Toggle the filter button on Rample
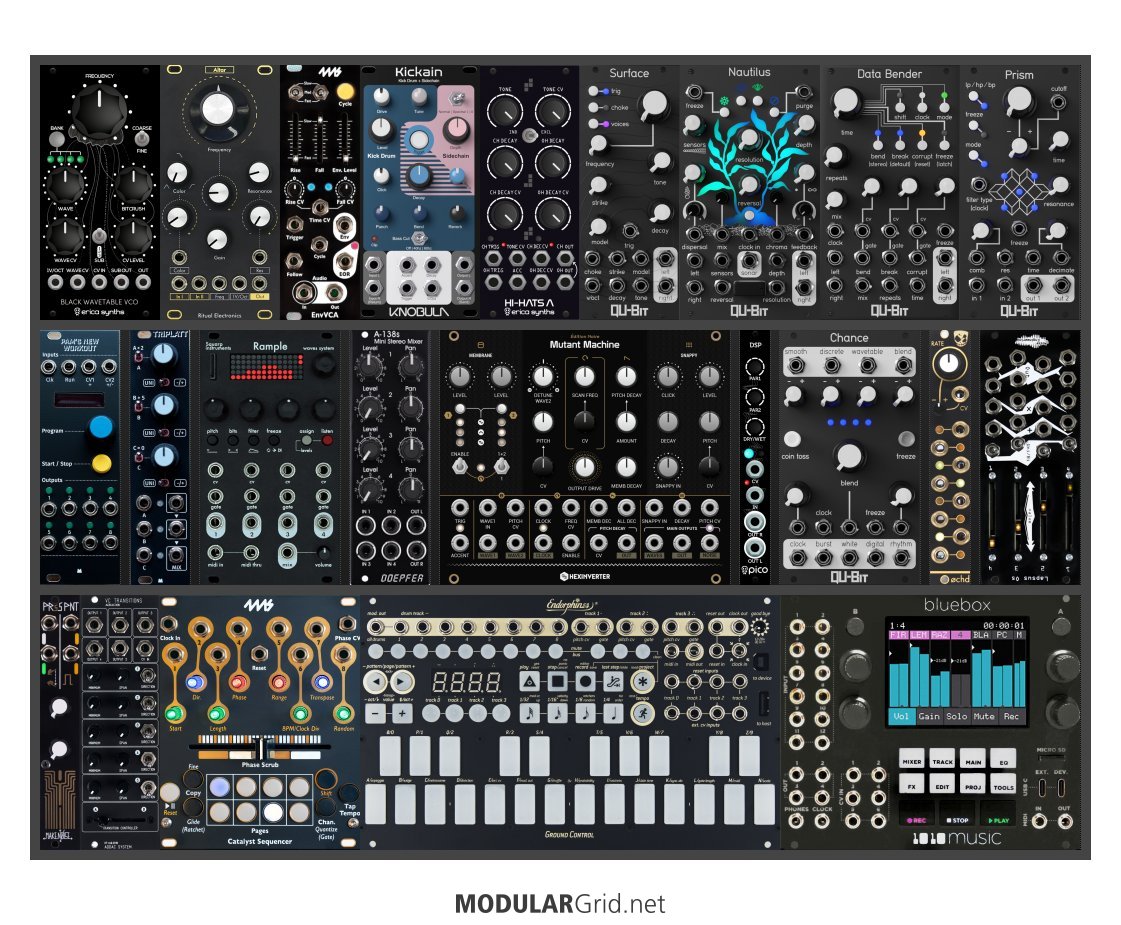Image resolution: width=1121 pixels, height=925 pixels. pyautogui.click(x=253, y=440)
